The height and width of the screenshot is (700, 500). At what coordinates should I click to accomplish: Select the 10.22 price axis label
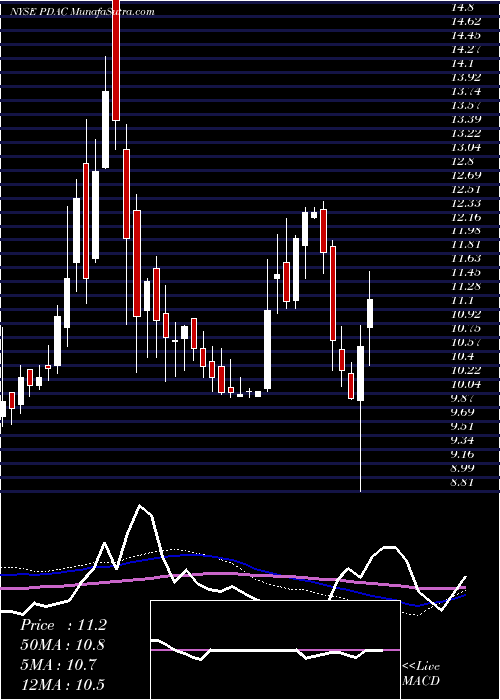466,370
